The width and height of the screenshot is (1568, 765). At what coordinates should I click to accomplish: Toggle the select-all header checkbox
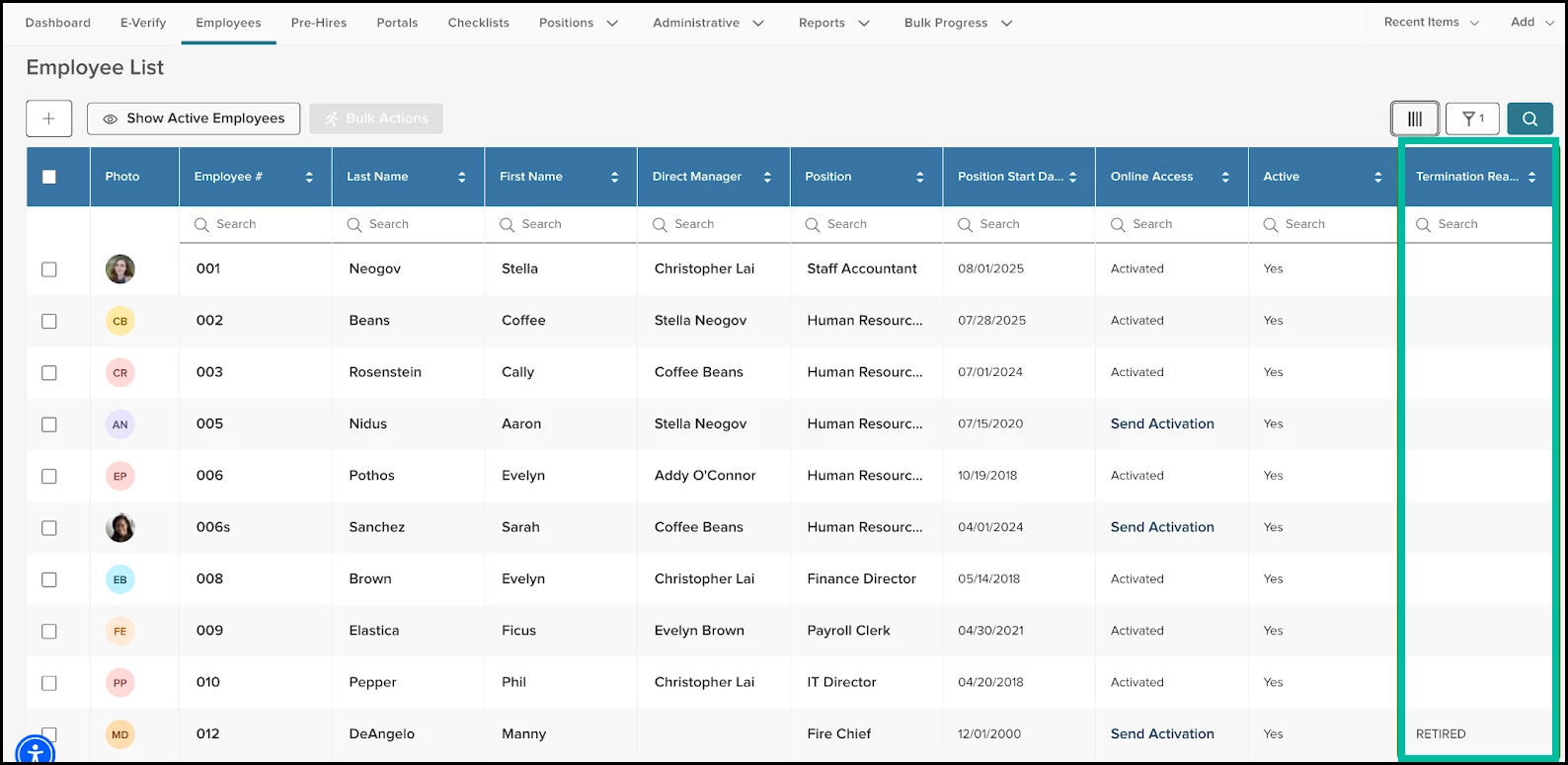49,177
